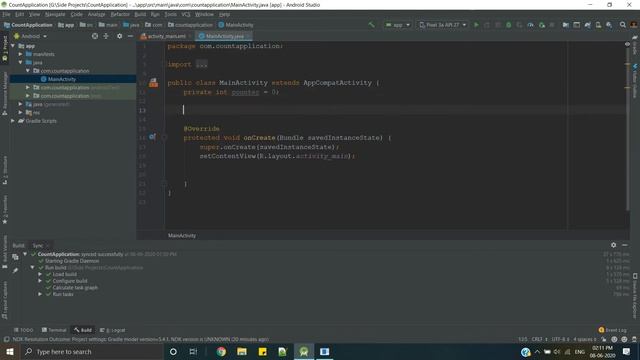
Task: Expand the res folder
Action: (x=21, y=112)
